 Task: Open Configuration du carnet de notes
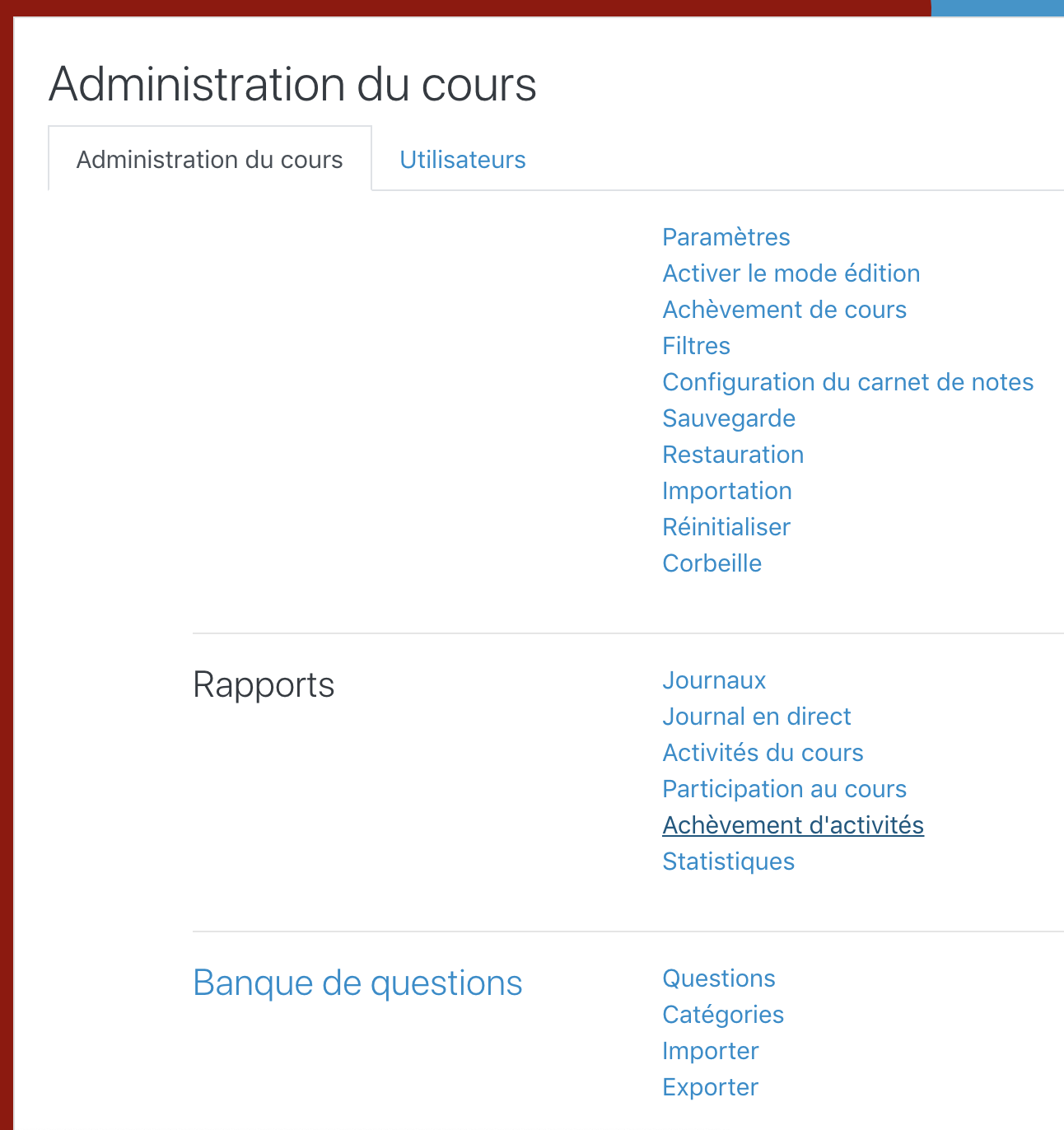click(847, 382)
